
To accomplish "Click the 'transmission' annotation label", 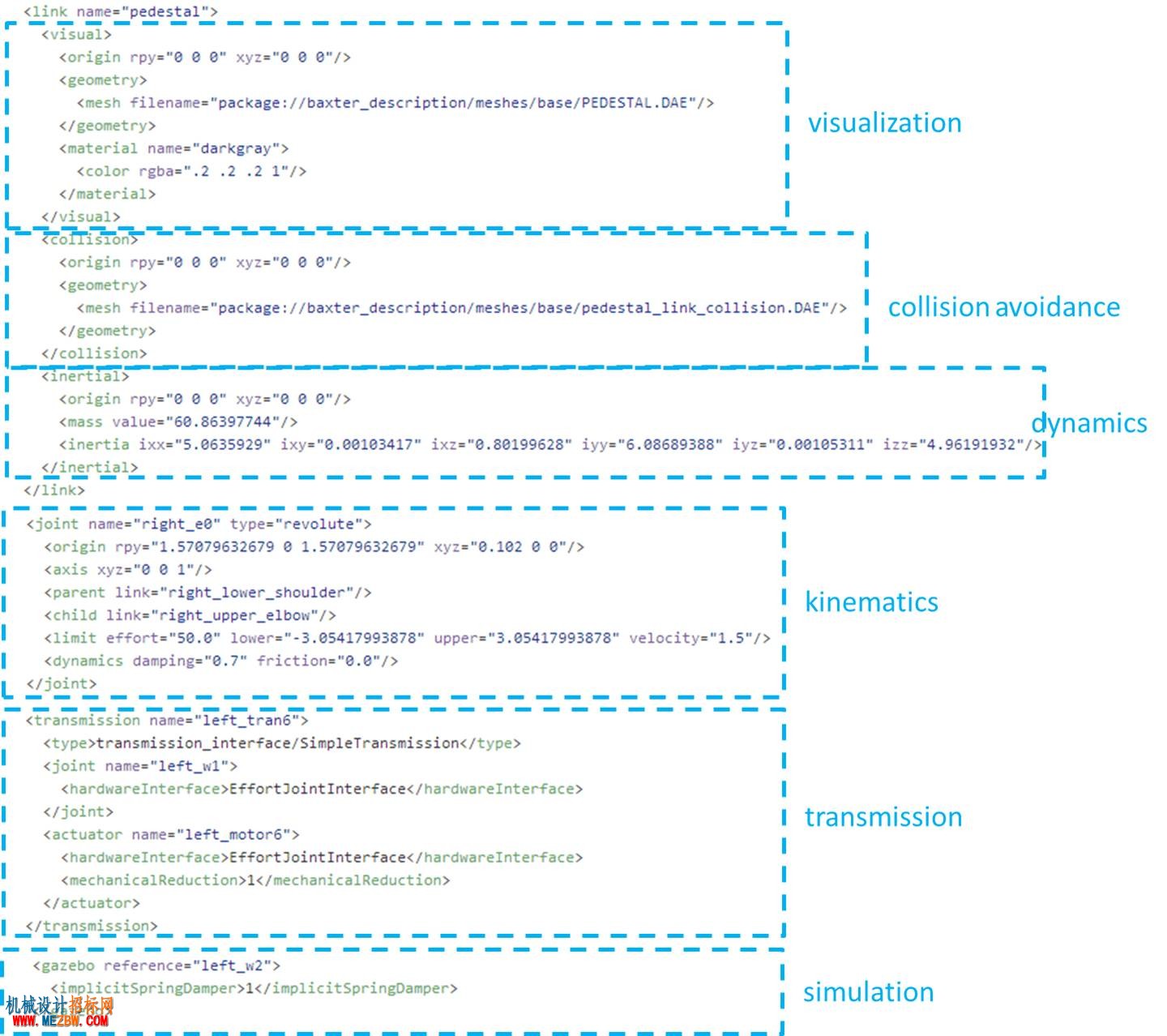I will click(883, 816).
